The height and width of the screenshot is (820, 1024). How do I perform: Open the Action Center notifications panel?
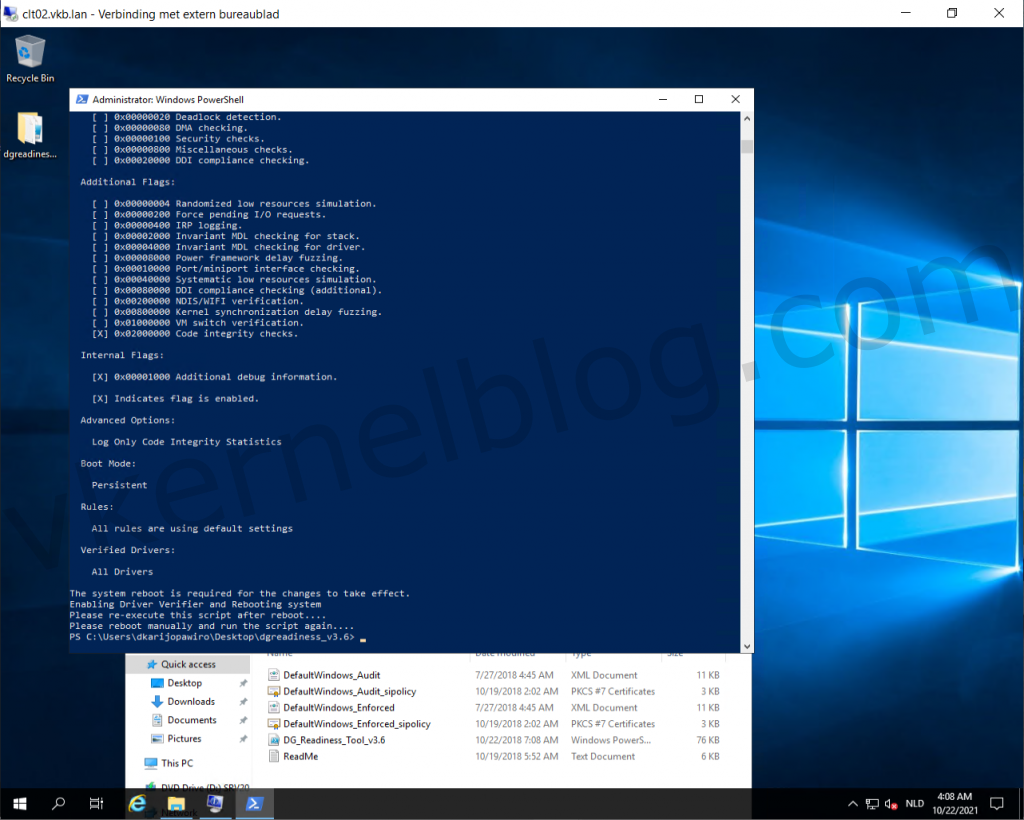(996, 803)
